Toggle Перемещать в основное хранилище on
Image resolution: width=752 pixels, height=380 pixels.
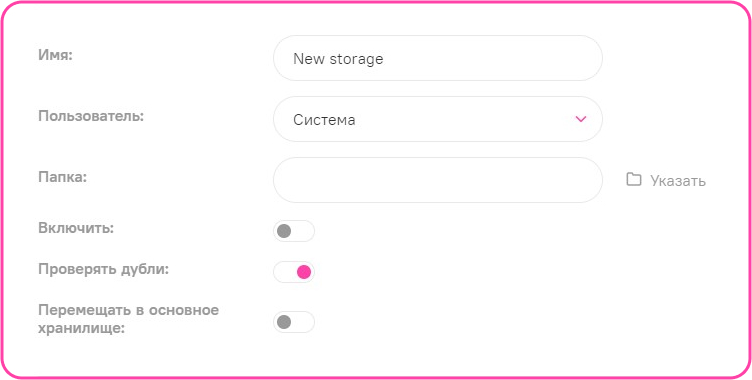click(294, 322)
